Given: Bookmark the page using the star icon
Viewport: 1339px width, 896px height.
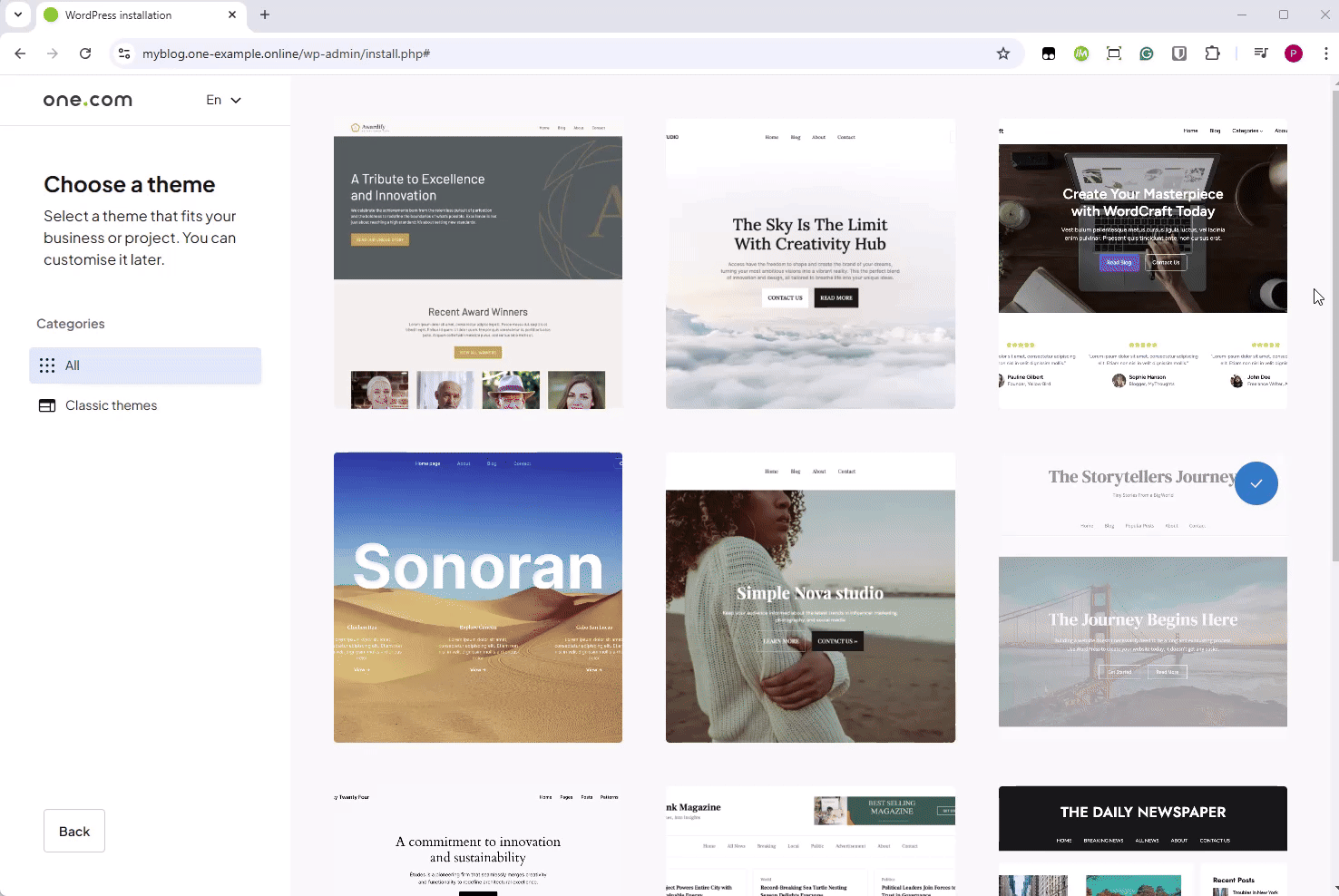Looking at the screenshot, I should (x=1004, y=54).
